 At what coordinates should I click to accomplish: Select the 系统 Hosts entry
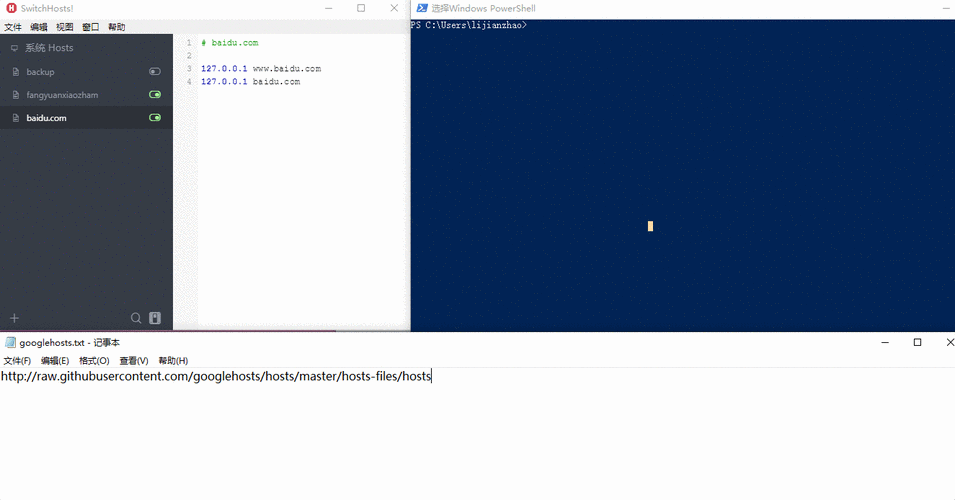[x=86, y=48]
